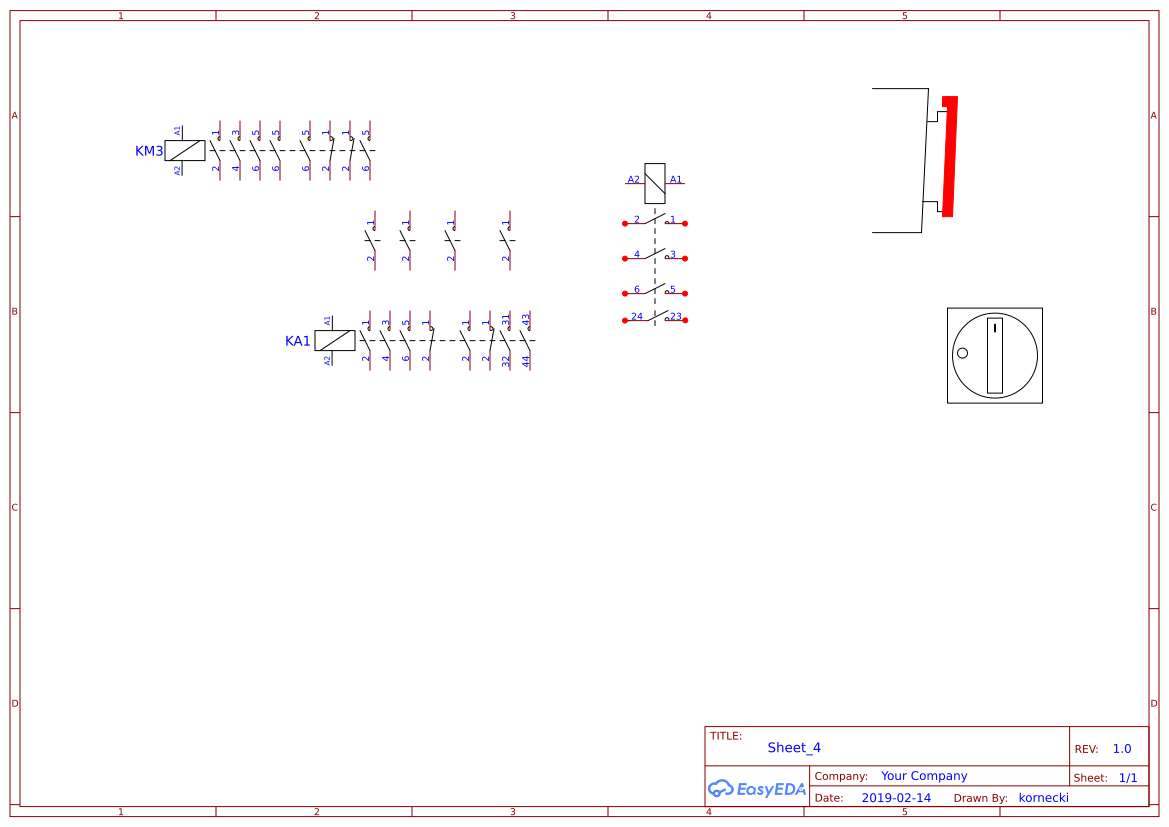Click the red terminal dot on pin 6
Image resolution: width=1169 pixels, height=827 pixels.
click(626, 293)
